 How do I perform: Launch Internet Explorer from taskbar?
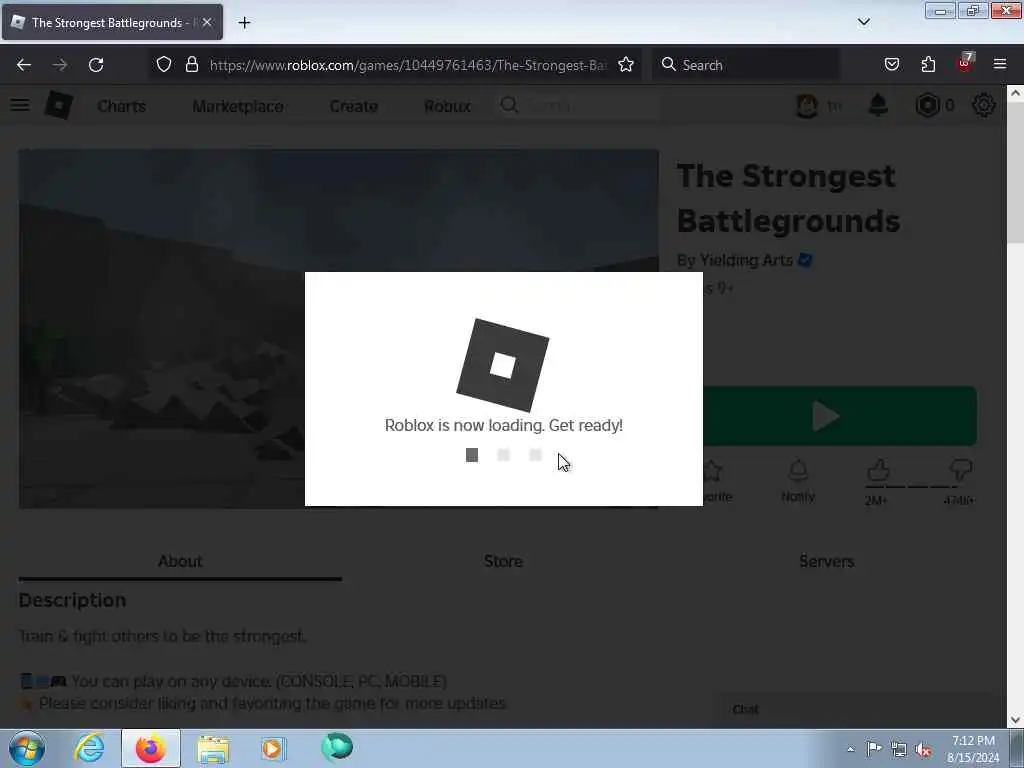click(x=89, y=748)
